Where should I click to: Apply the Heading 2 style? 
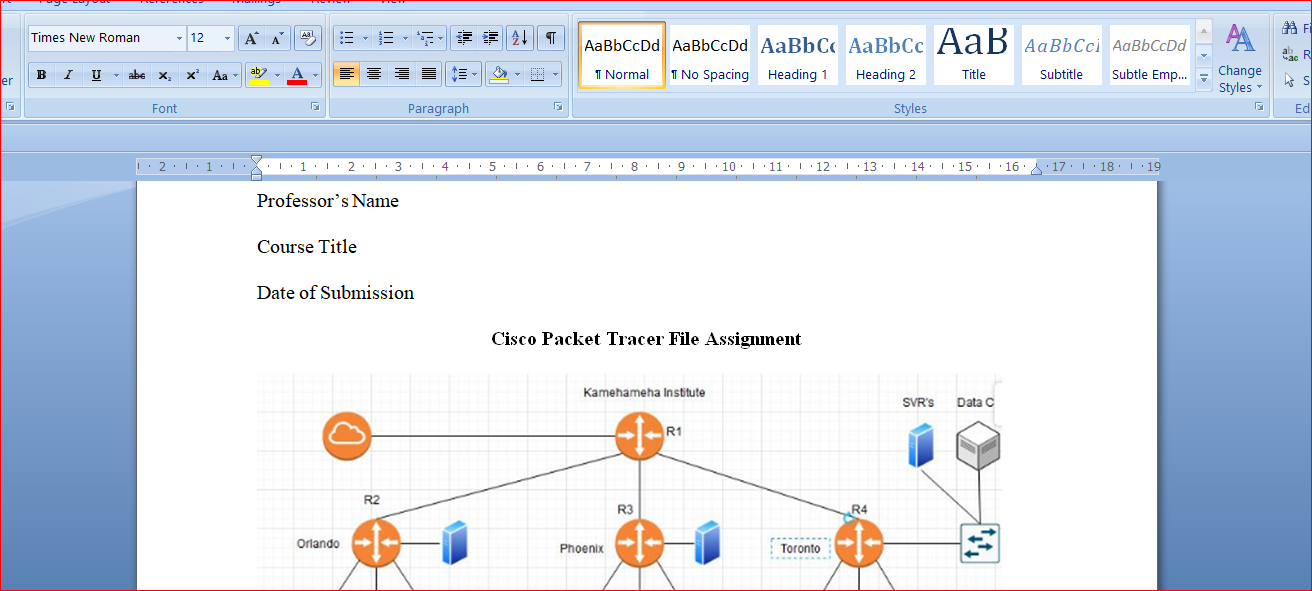tap(886, 55)
